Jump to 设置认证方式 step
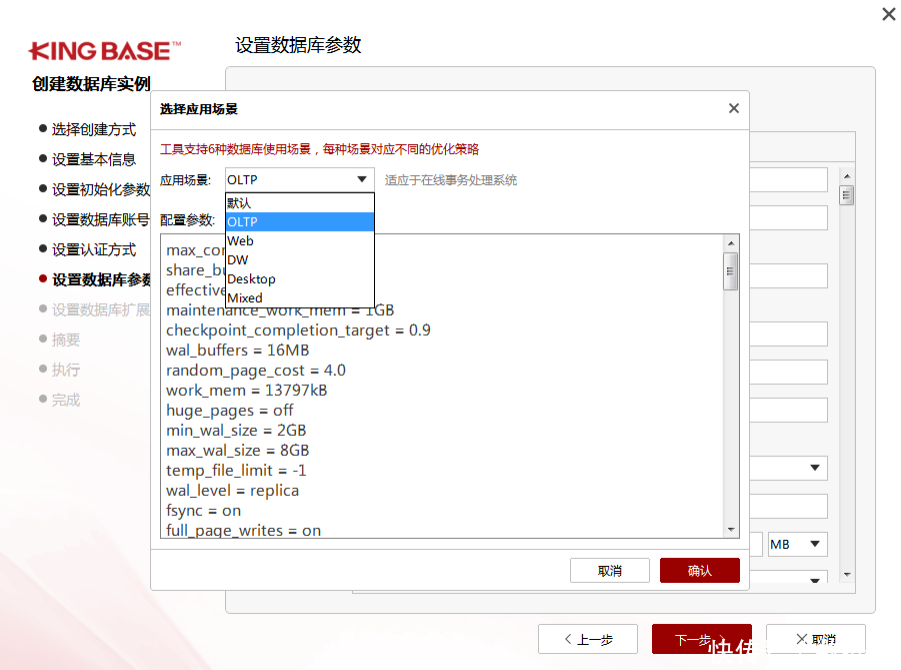The image size is (901, 670). tap(93, 249)
